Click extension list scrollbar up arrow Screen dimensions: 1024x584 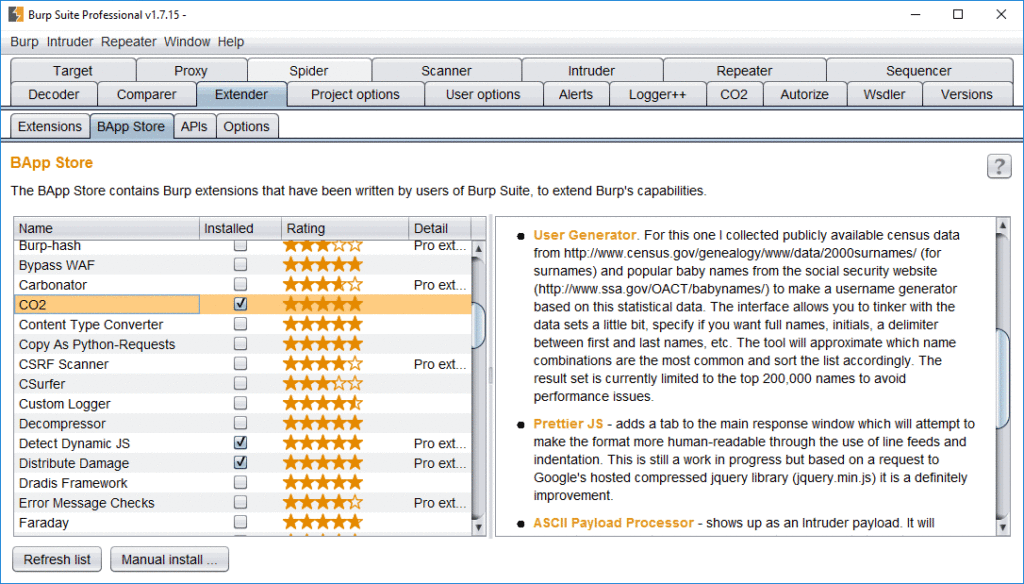coord(479,248)
